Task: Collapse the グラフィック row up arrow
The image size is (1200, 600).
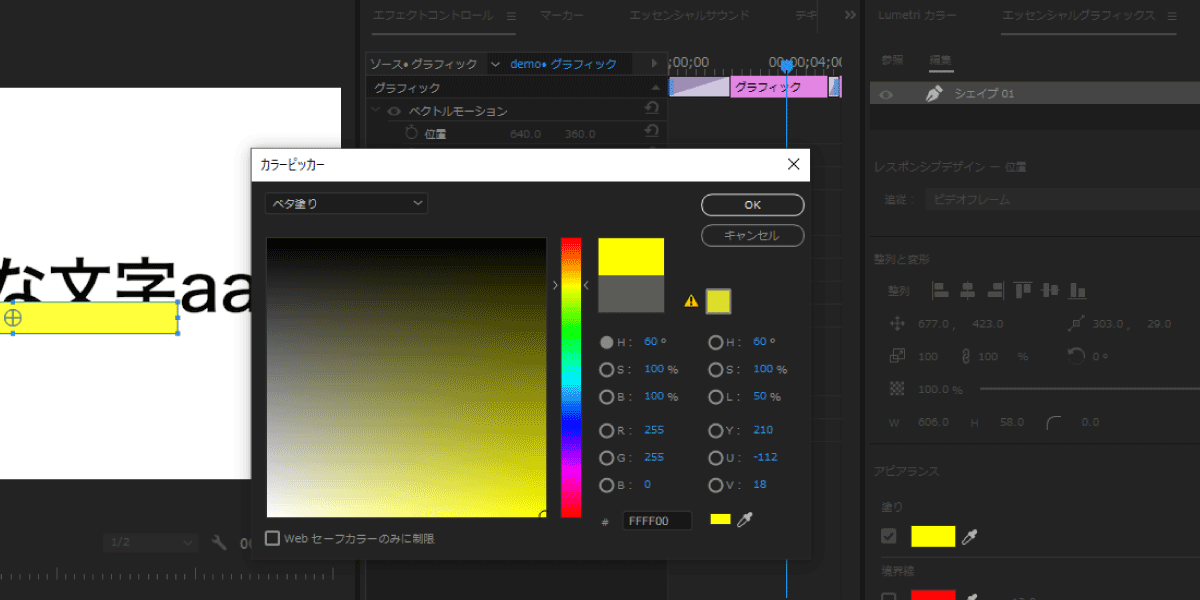Action: pos(655,88)
